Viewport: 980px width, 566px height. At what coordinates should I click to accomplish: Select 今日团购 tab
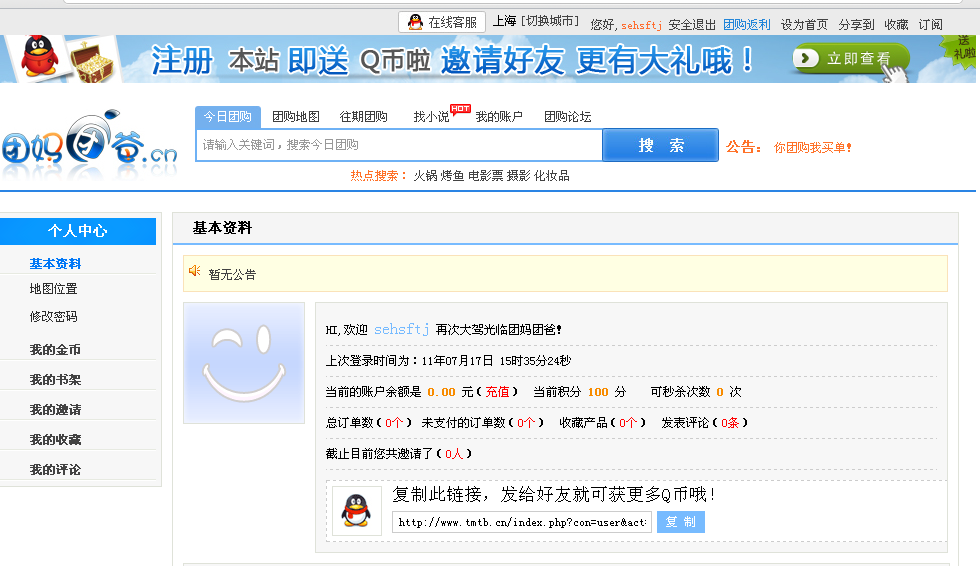click(x=228, y=117)
